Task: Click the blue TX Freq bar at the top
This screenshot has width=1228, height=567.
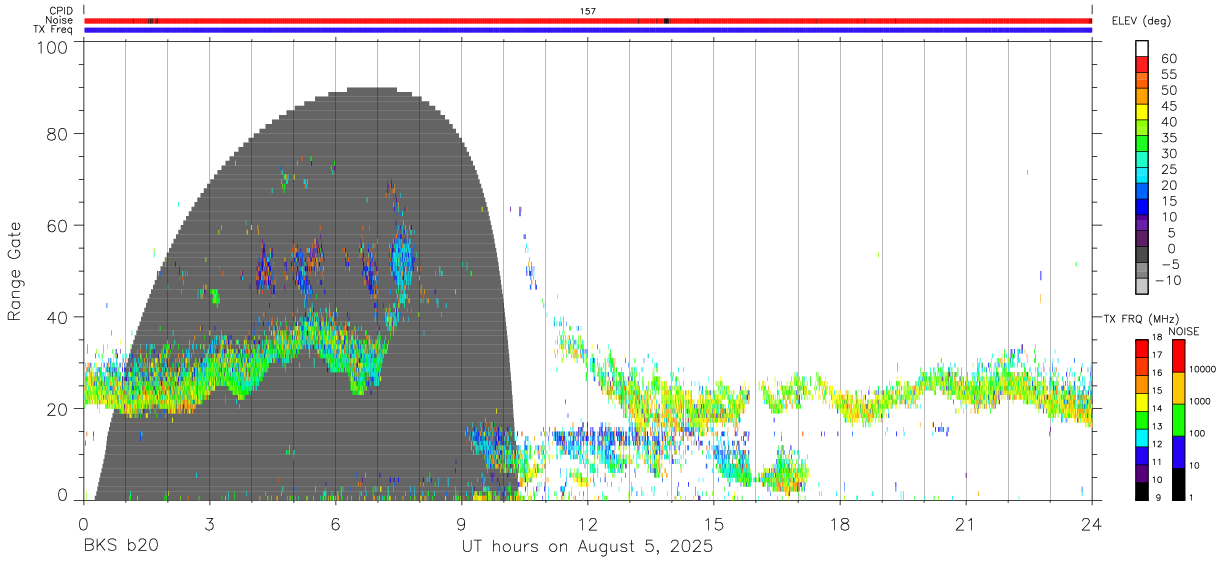Action: point(588,30)
